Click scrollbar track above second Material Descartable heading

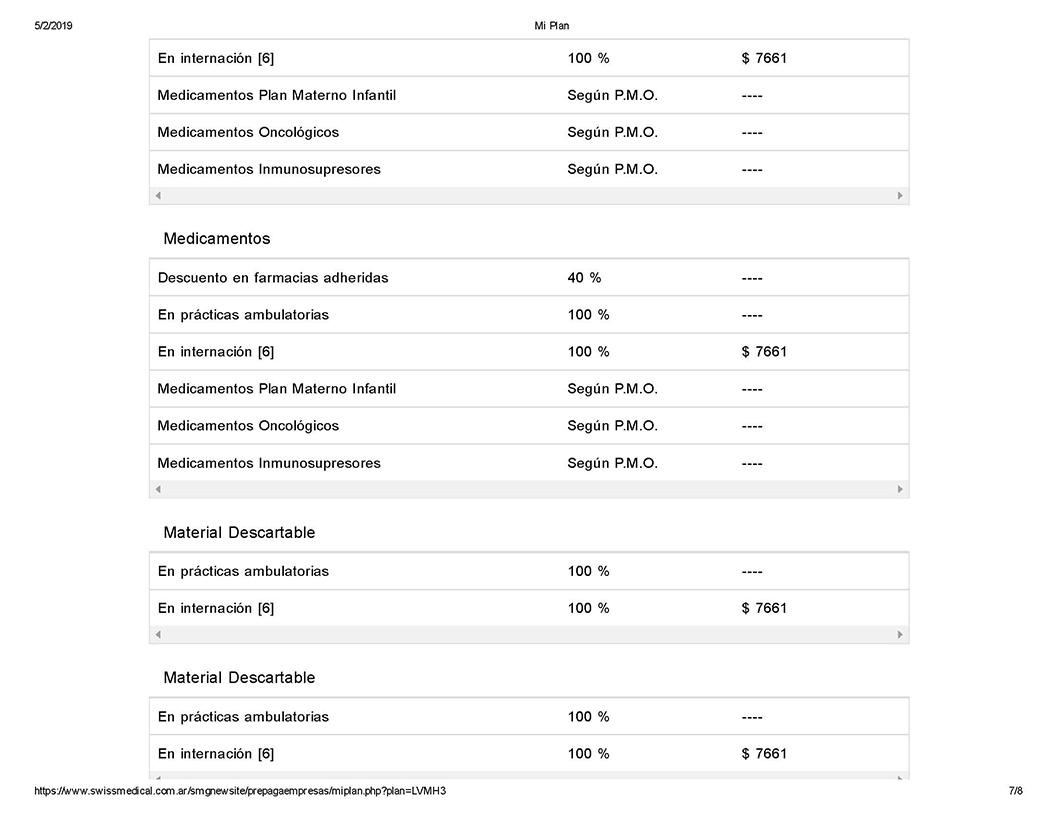[529, 635]
